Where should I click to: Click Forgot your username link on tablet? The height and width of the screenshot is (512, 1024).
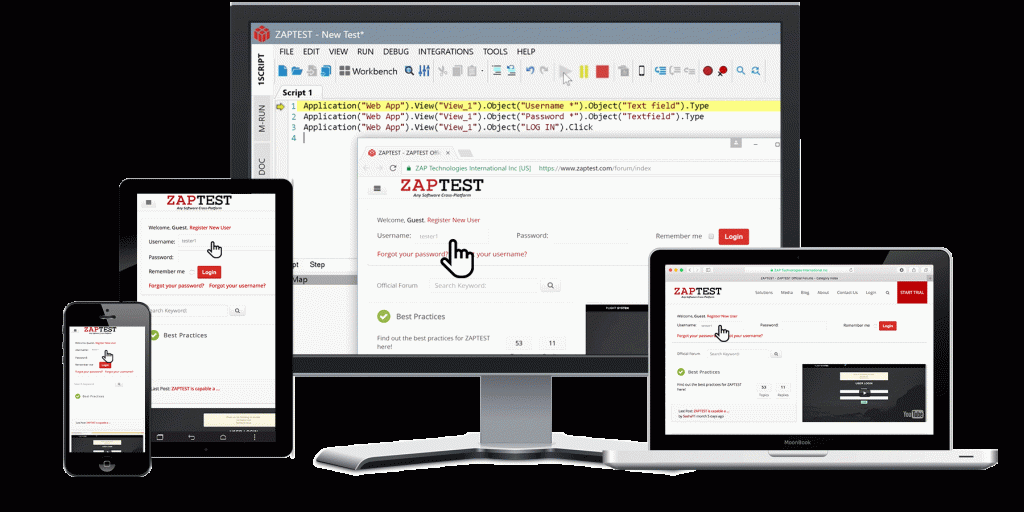[238, 286]
